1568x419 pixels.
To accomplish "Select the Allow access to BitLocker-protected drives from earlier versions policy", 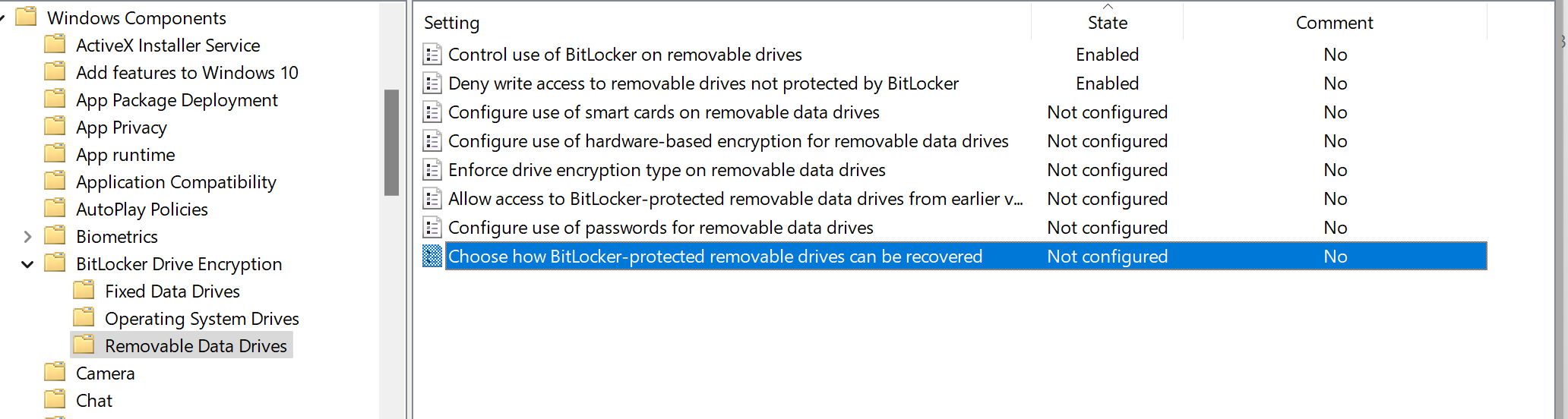I will (x=735, y=199).
